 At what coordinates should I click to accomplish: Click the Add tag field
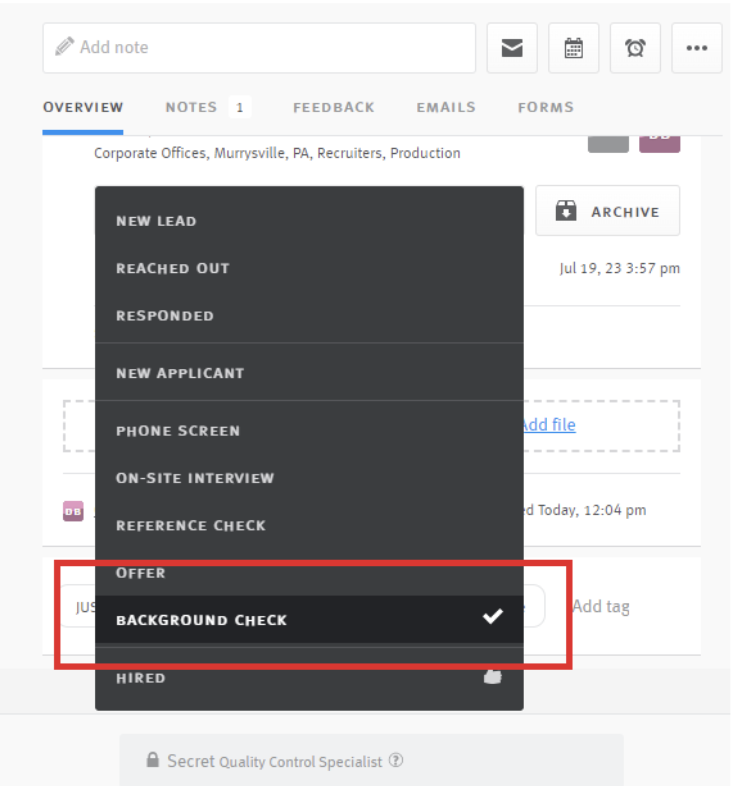601,607
